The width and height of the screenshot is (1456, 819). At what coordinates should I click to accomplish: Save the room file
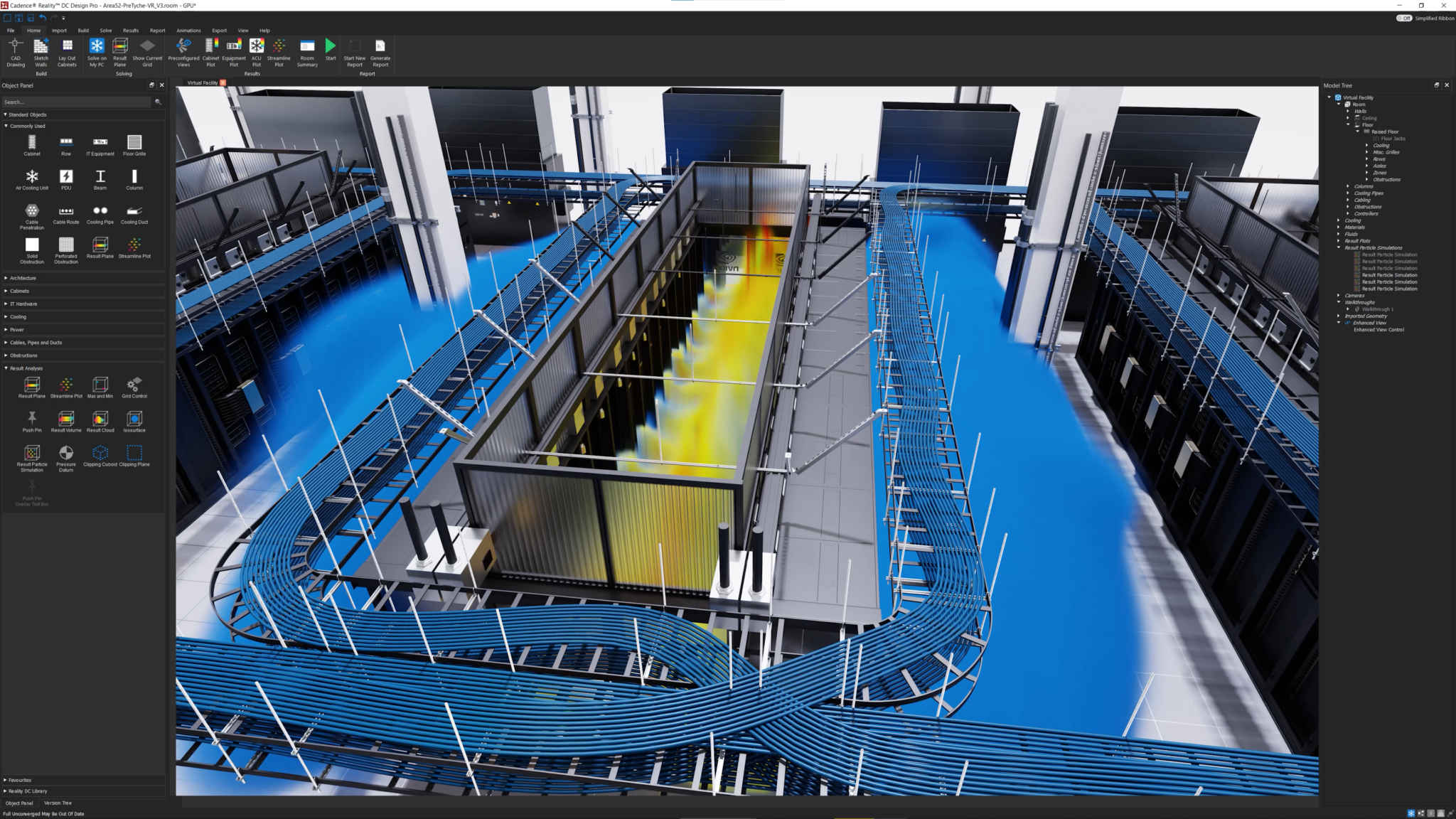pos(31,18)
